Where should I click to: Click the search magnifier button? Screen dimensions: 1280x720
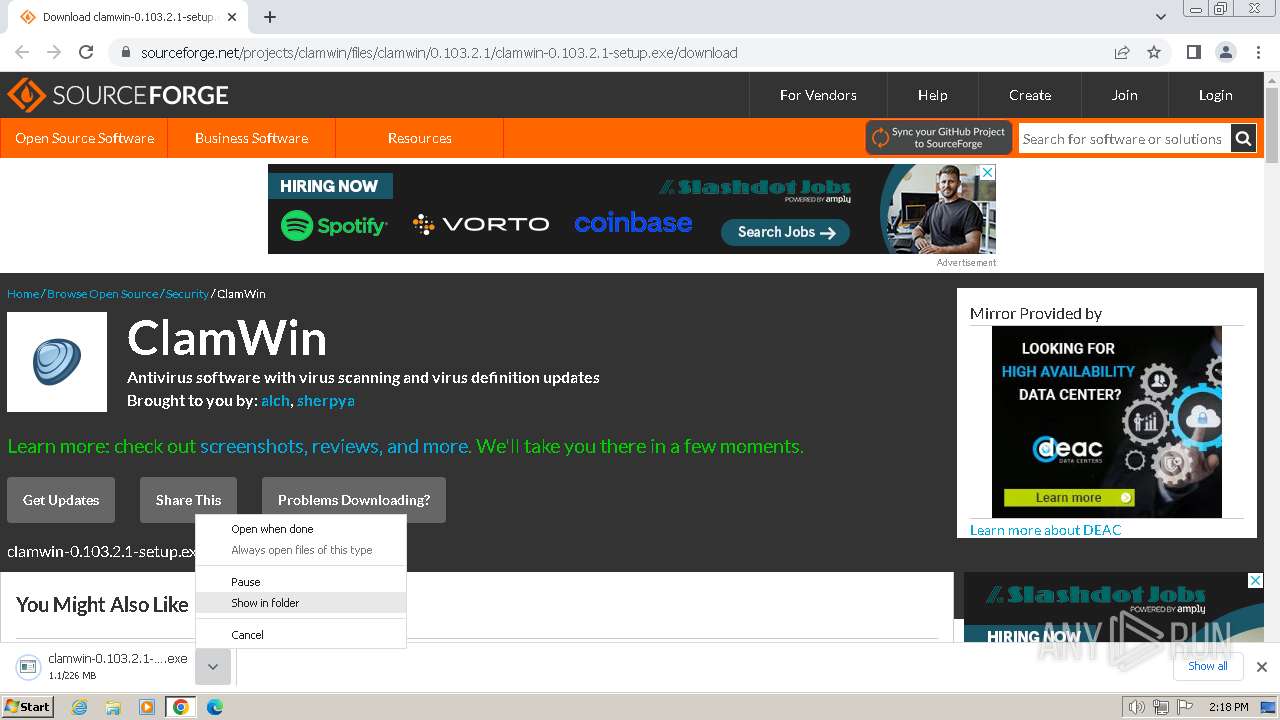(1243, 139)
